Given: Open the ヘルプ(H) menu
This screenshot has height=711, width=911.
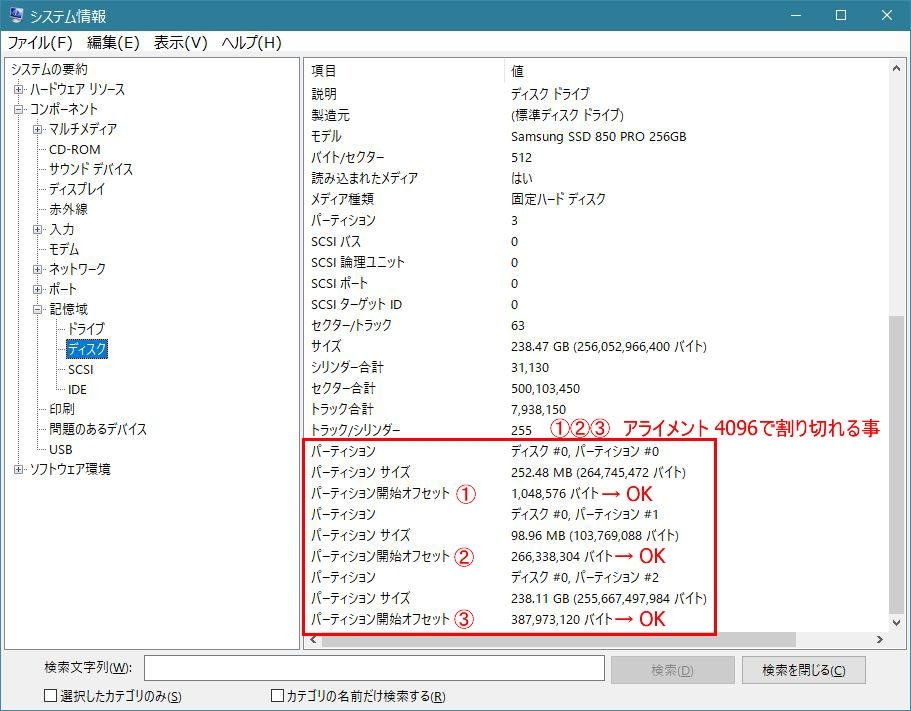Looking at the screenshot, I should 252,42.
